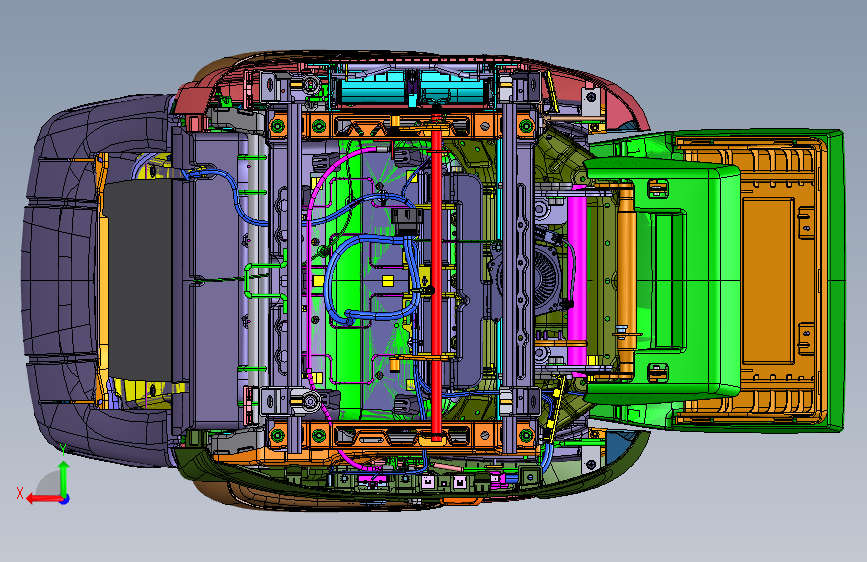Click the blue Z axis dot of triad
Image resolution: width=867 pixels, height=562 pixels.
click(x=65, y=499)
